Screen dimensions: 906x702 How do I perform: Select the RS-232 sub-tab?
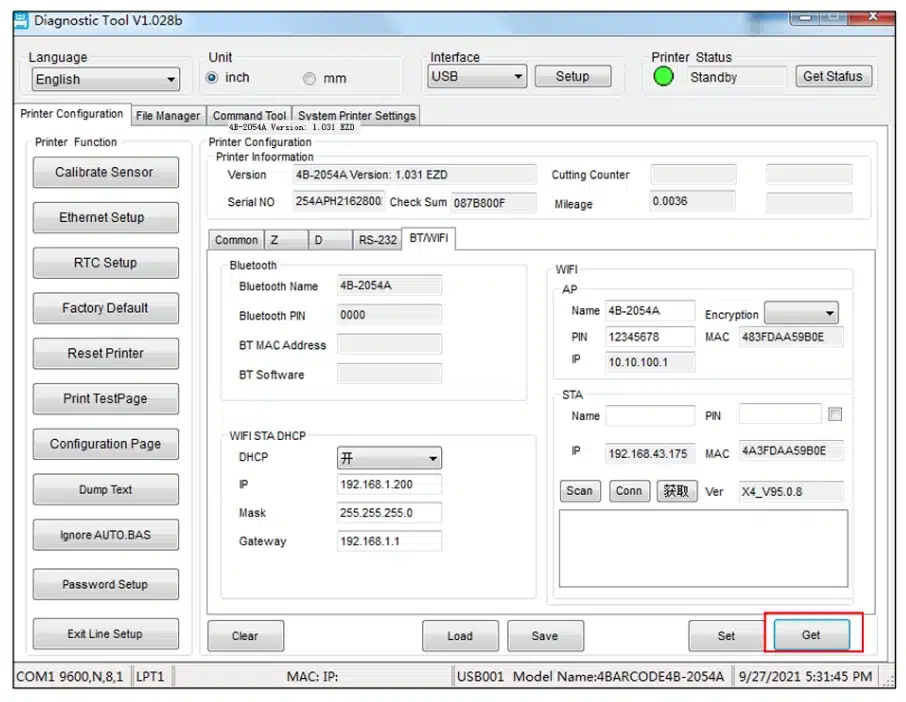point(378,240)
